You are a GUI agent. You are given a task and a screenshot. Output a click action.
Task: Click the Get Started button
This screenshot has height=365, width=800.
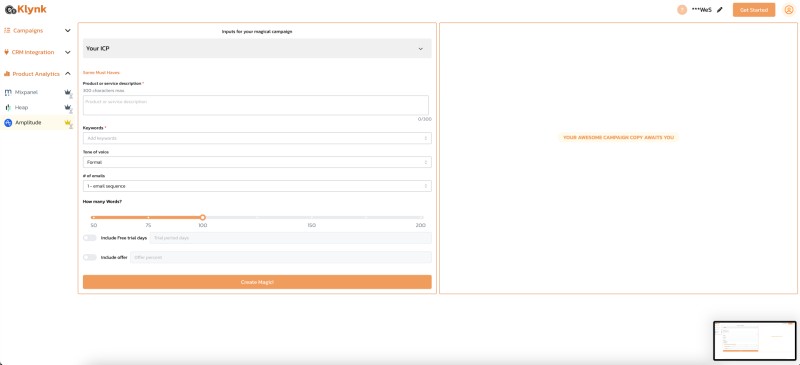[x=754, y=10]
